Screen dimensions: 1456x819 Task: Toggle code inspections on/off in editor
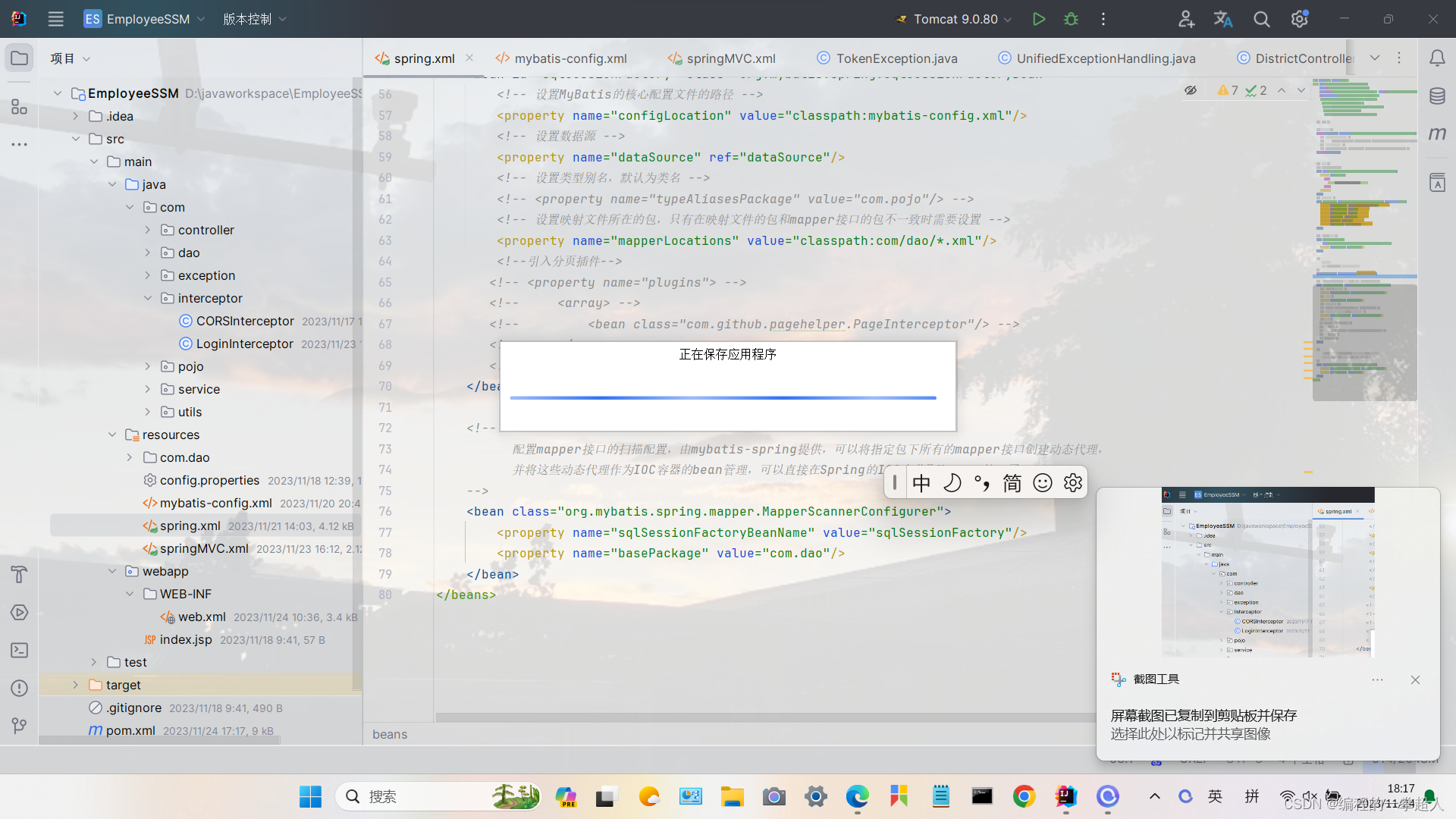coord(1191,90)
